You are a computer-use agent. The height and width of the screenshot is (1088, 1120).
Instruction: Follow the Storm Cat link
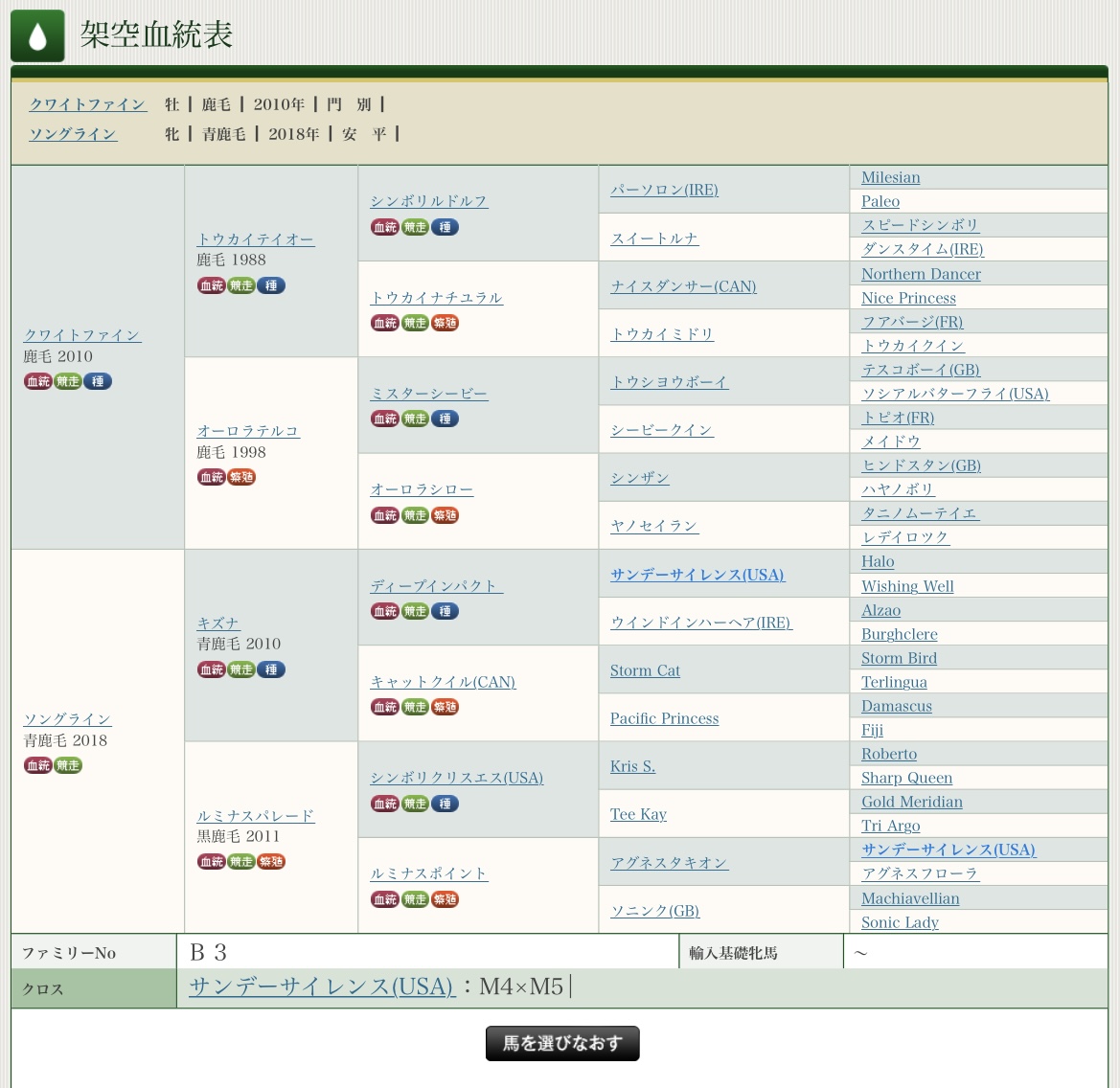click(645, 670)
